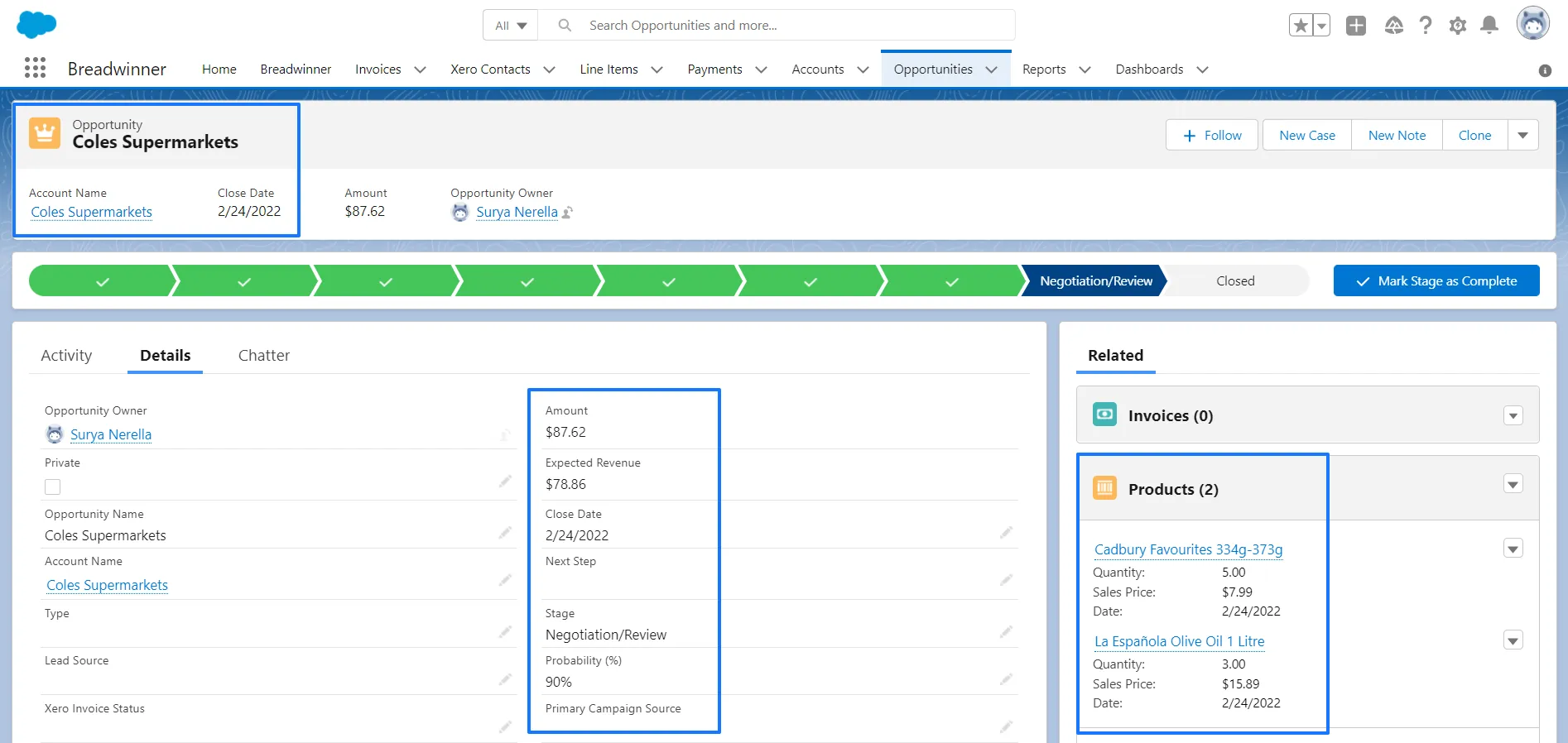Edit the Probability field pencil icon
The image size is (1568, 743).
coord(1006,678)
